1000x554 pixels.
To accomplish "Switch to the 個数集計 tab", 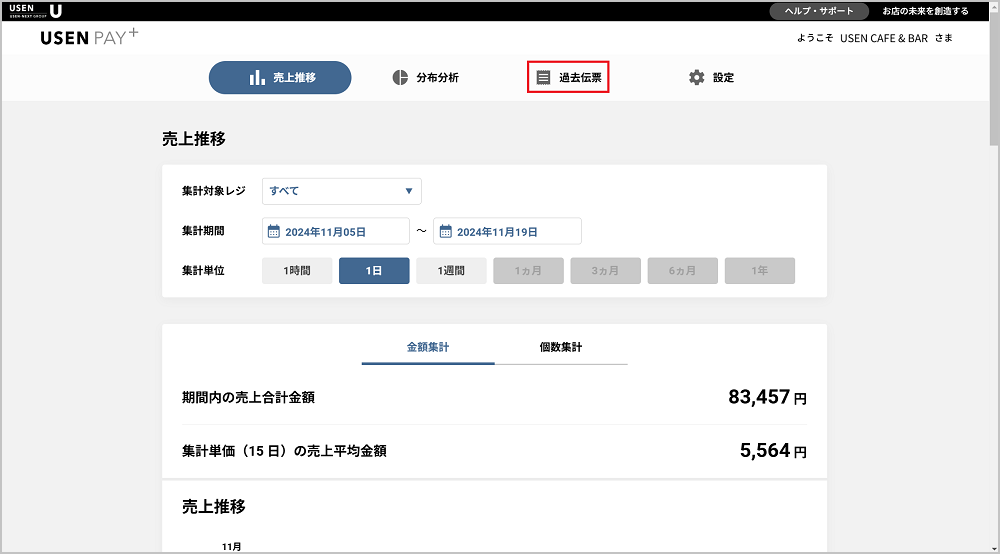I will tap(560, 347).
